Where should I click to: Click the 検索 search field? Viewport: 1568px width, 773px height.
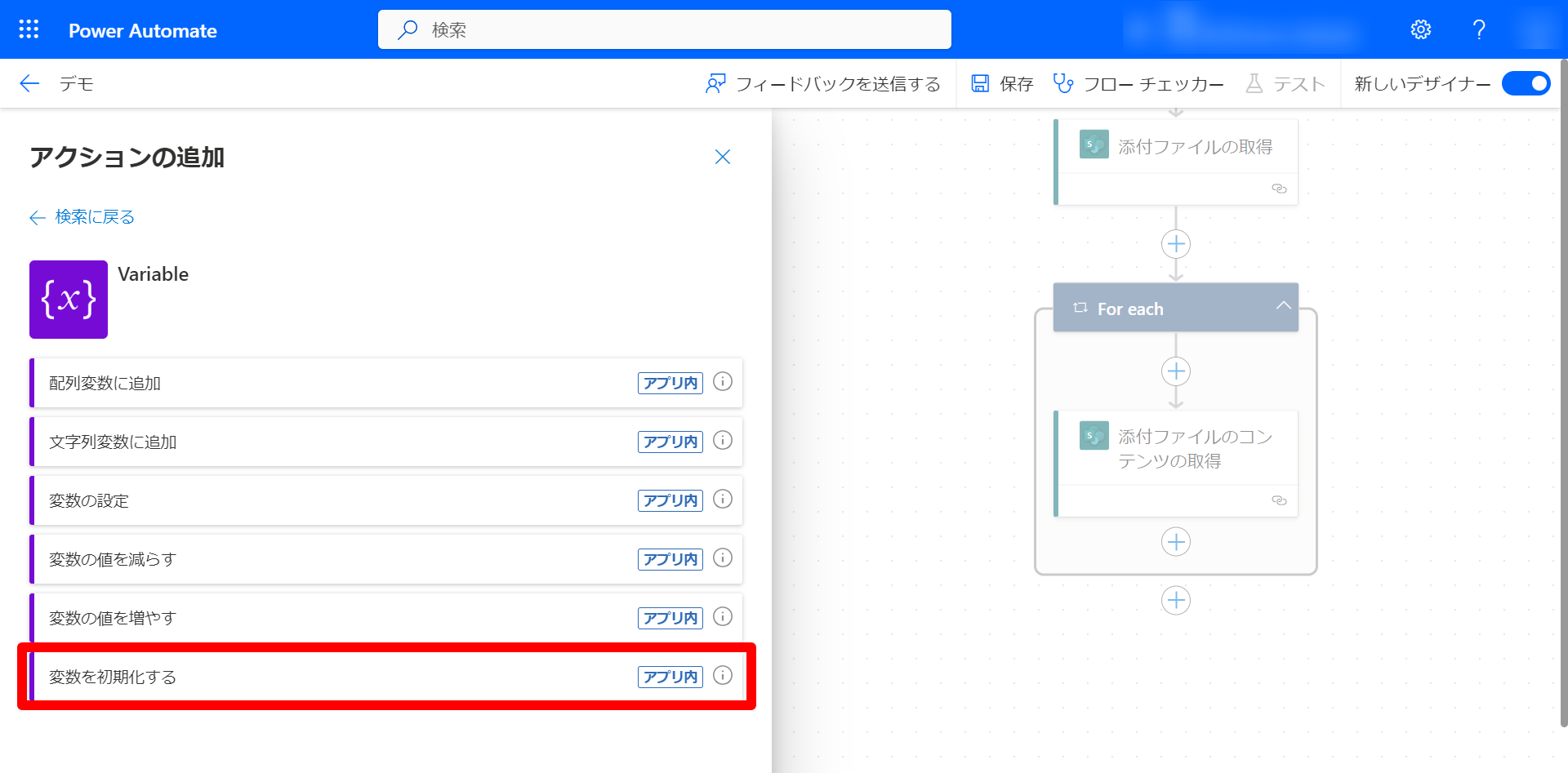(x=664, y=29)
